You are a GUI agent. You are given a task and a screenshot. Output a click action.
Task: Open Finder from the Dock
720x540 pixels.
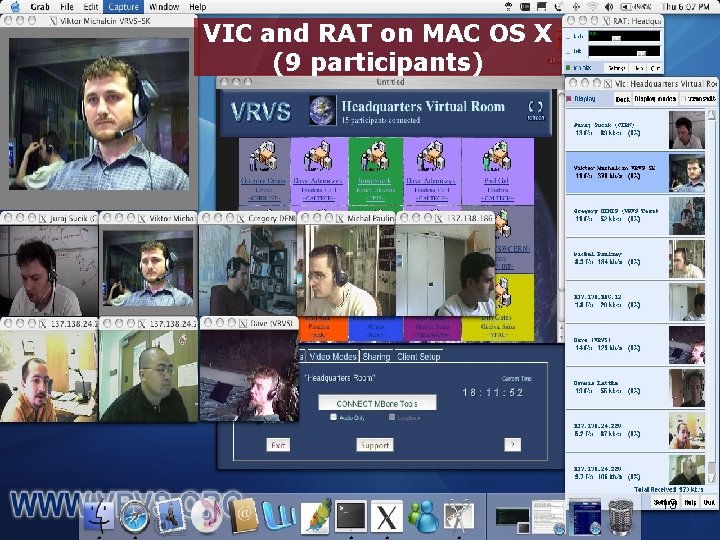click(100, 517)
